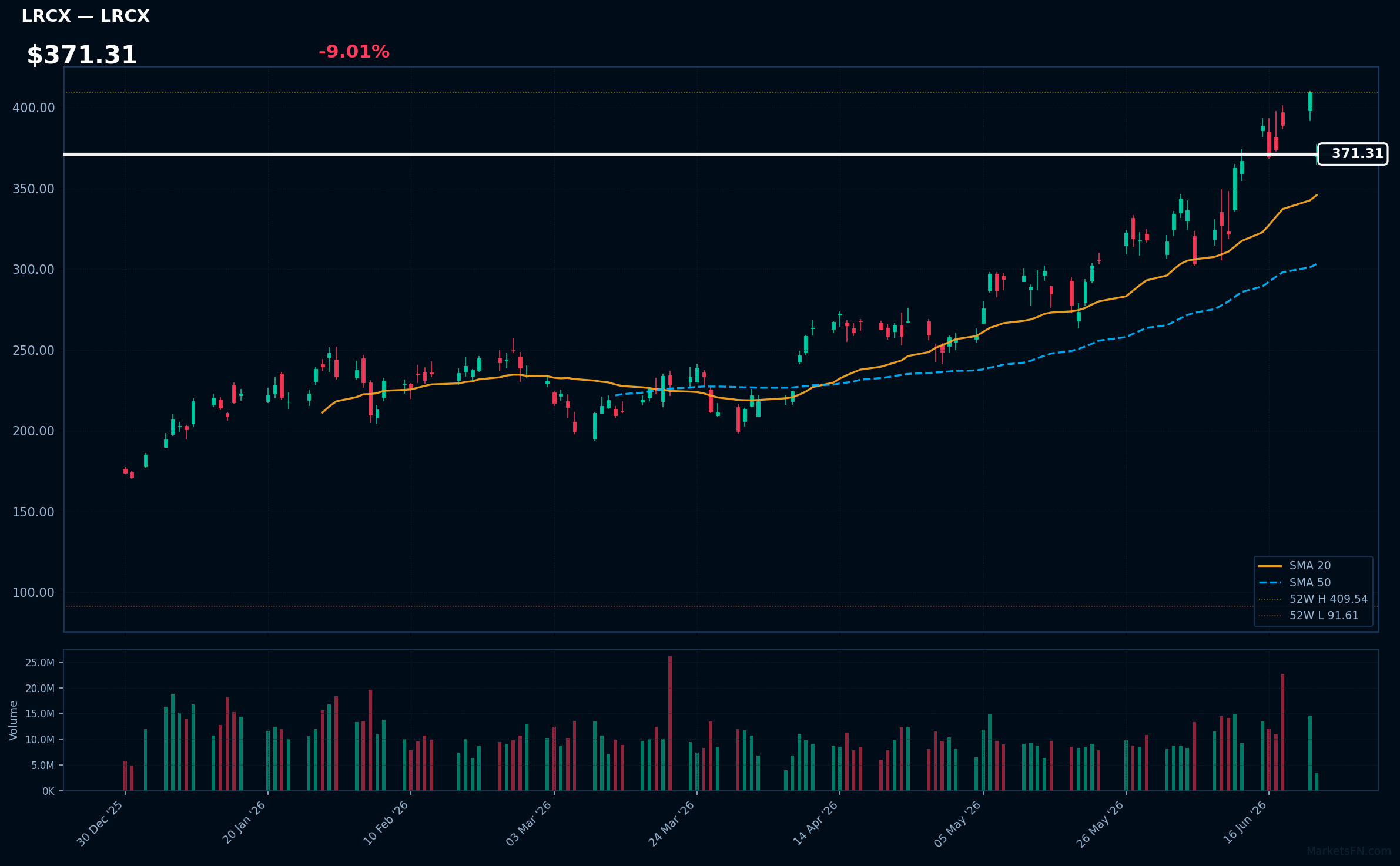
Task: Click the 03 Mar '26 date label
Action: [528, 823]
